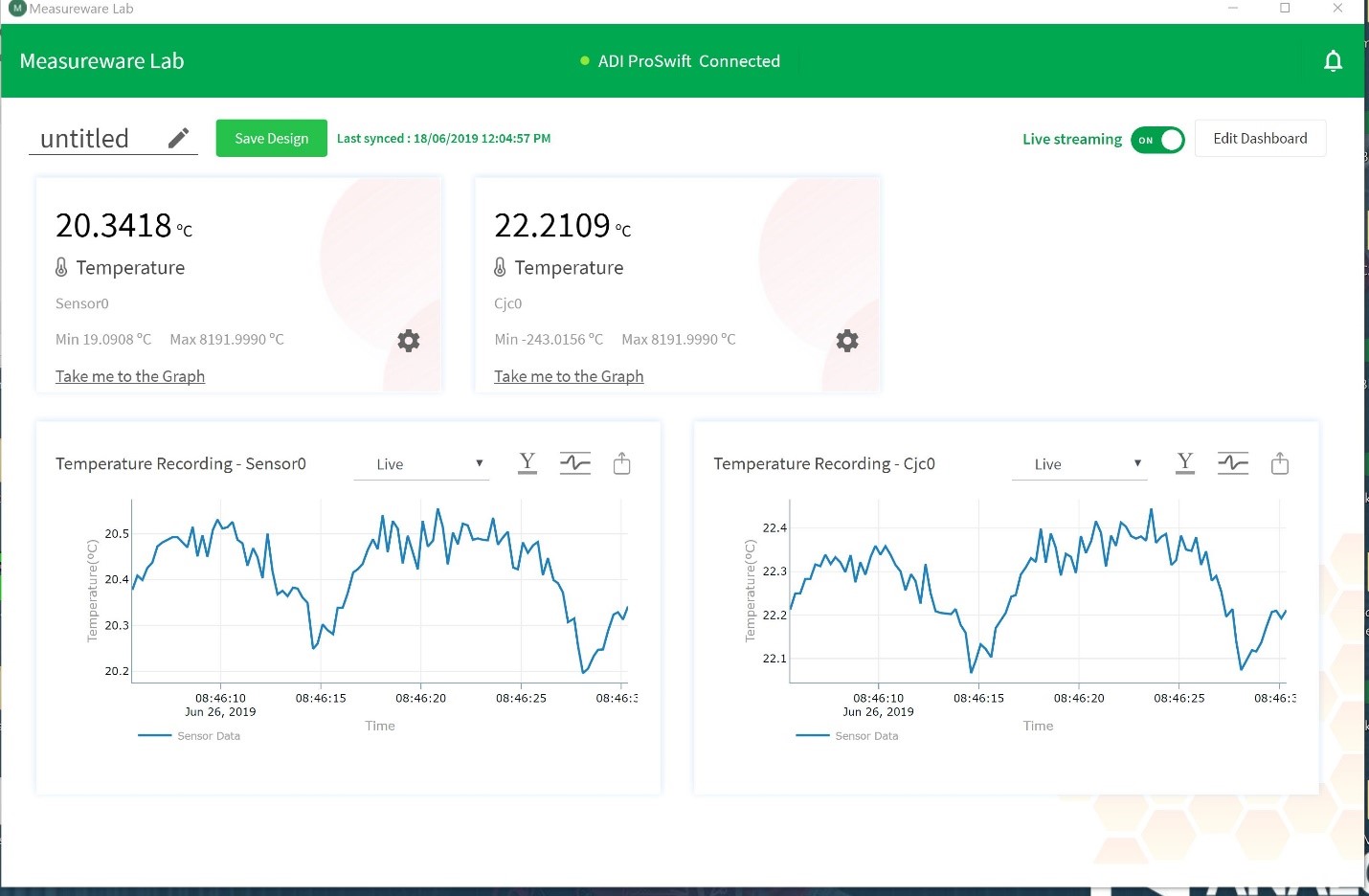Export Sensor0 graph via share icon

[622, 464]
